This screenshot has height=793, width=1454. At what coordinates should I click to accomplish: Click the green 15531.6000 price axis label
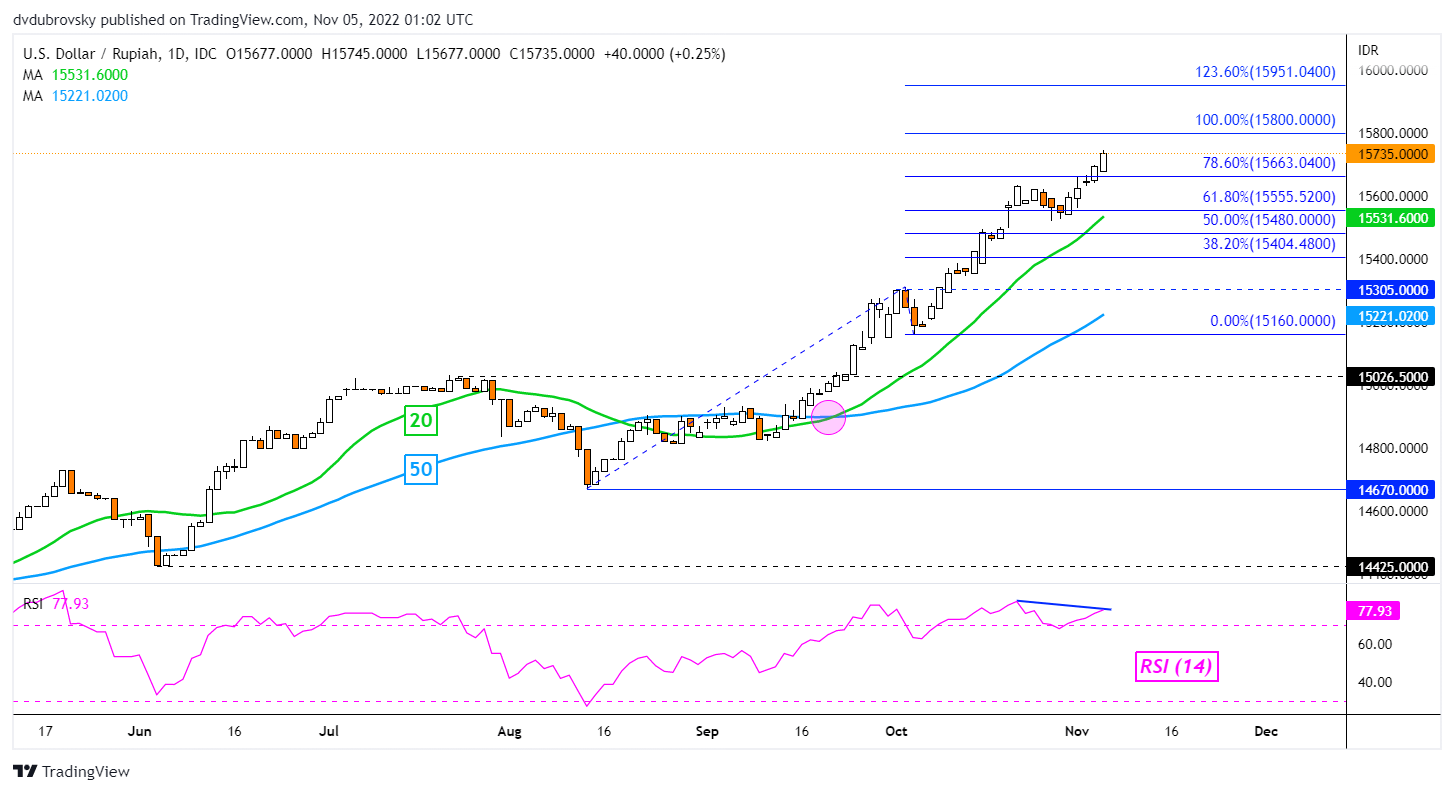click(x=1391, y=217)
